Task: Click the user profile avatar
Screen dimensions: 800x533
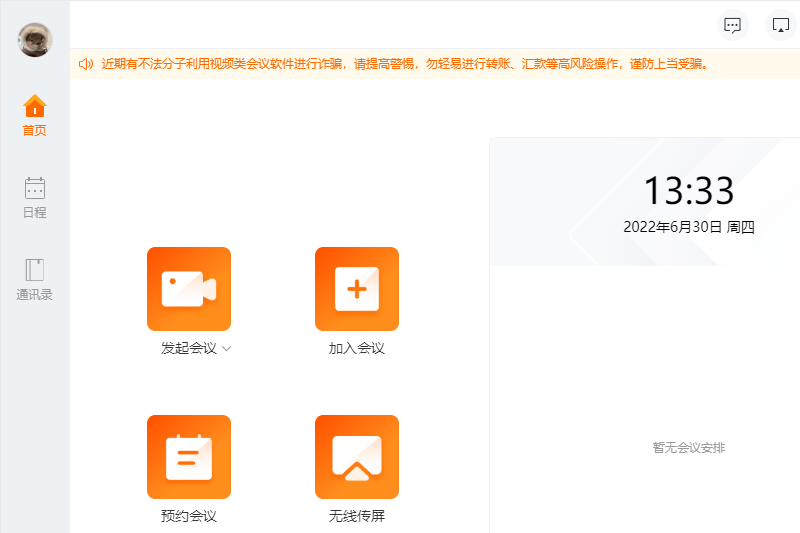Action: point(35,40)
